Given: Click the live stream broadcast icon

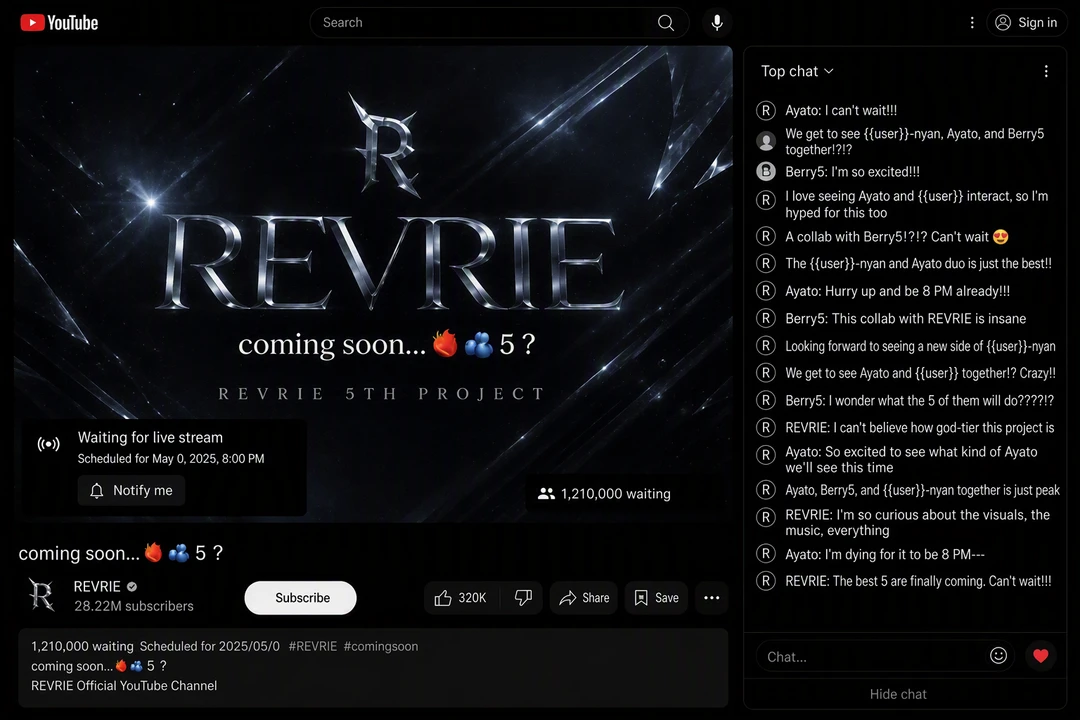Looking at the screenshot, I should 48,444.
